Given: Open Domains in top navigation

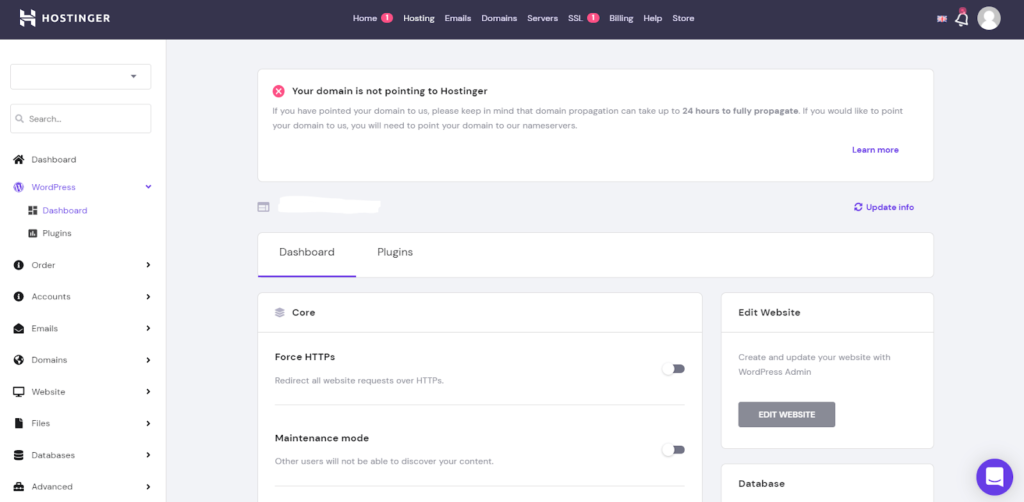Looking at the screenshot, I should point(499,18).
